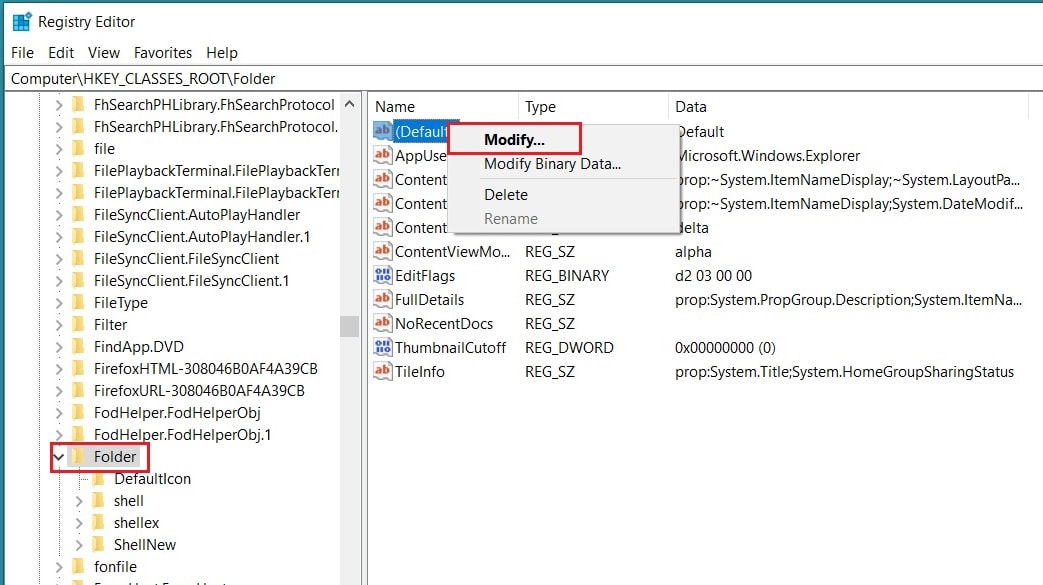Screen dimensions: 1043x585
Task: Click the folder icon of fonfile key
Action: point(78,566)
